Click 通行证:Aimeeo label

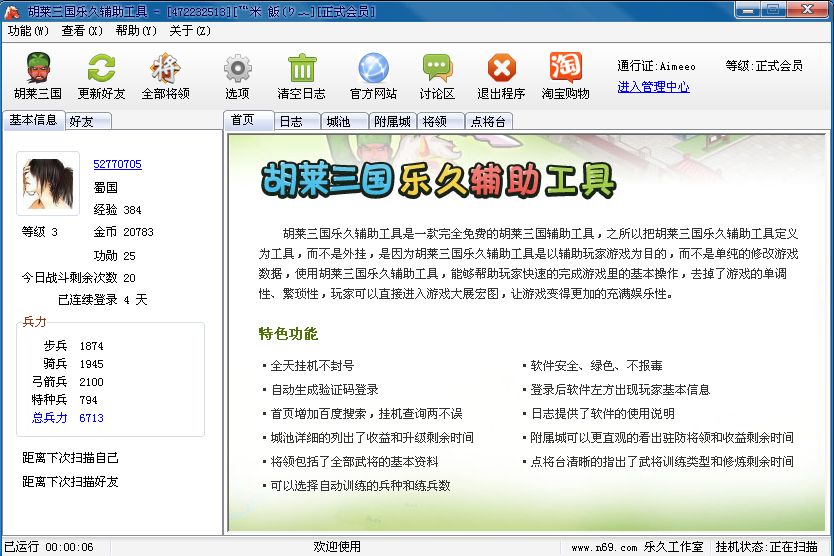point(656,66)
